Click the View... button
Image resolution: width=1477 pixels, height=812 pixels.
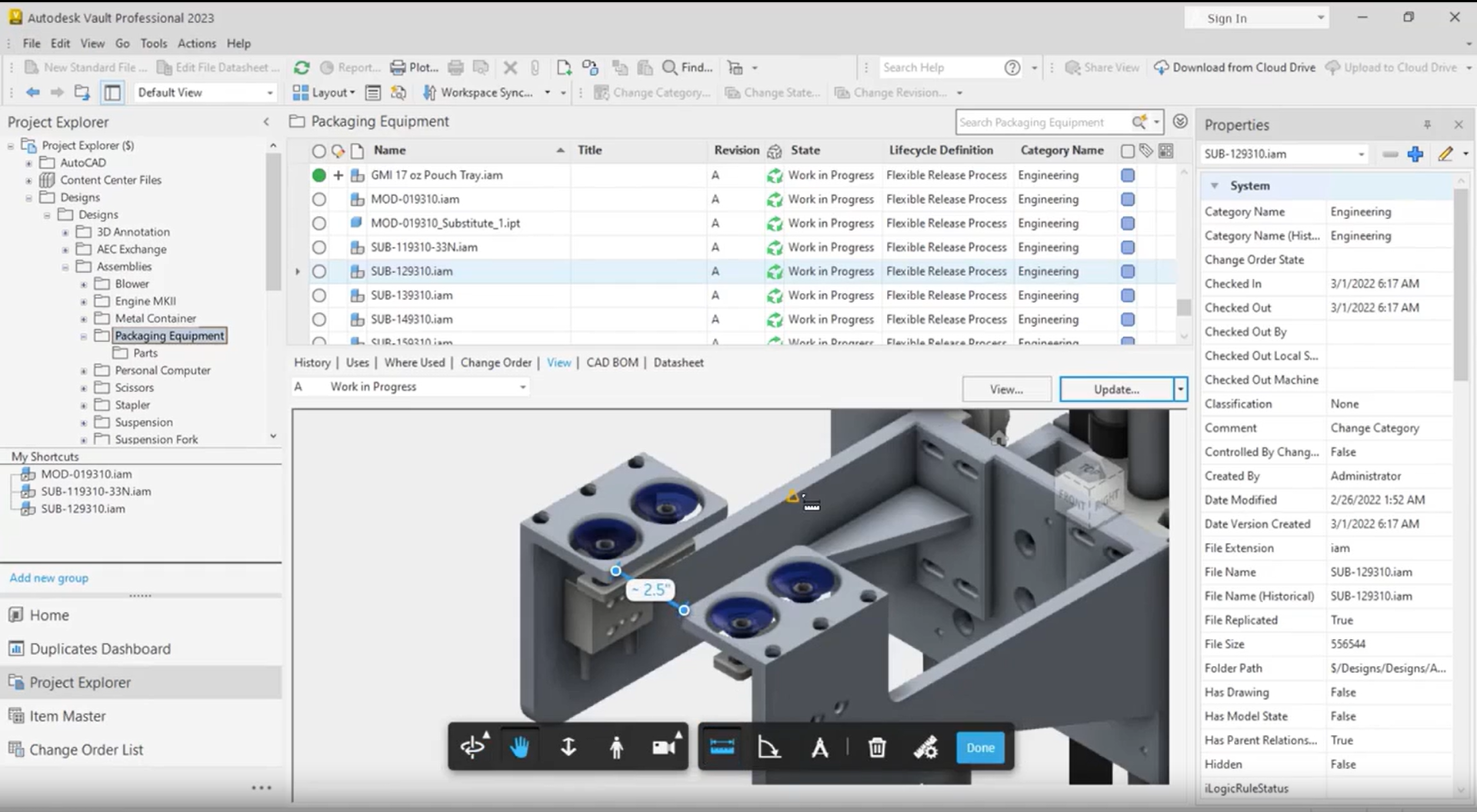coord(1006,389)
